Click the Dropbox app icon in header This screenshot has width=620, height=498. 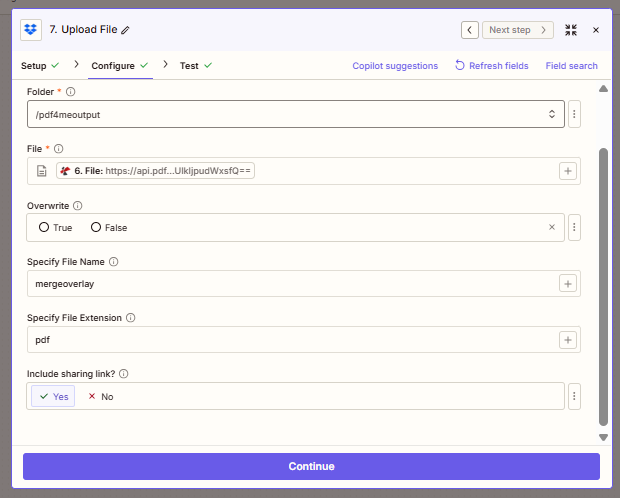point(32,30)
